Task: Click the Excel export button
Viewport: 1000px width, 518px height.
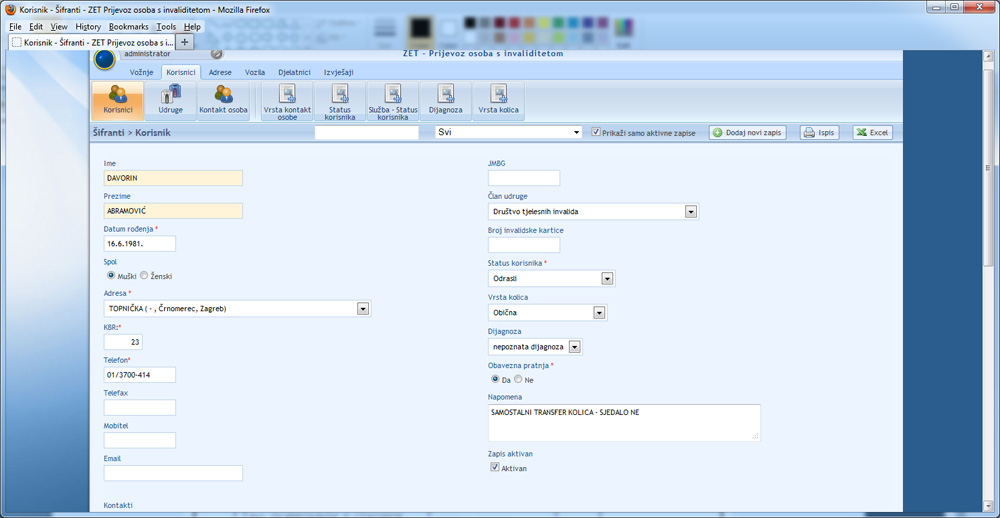Action: point(872,133)
